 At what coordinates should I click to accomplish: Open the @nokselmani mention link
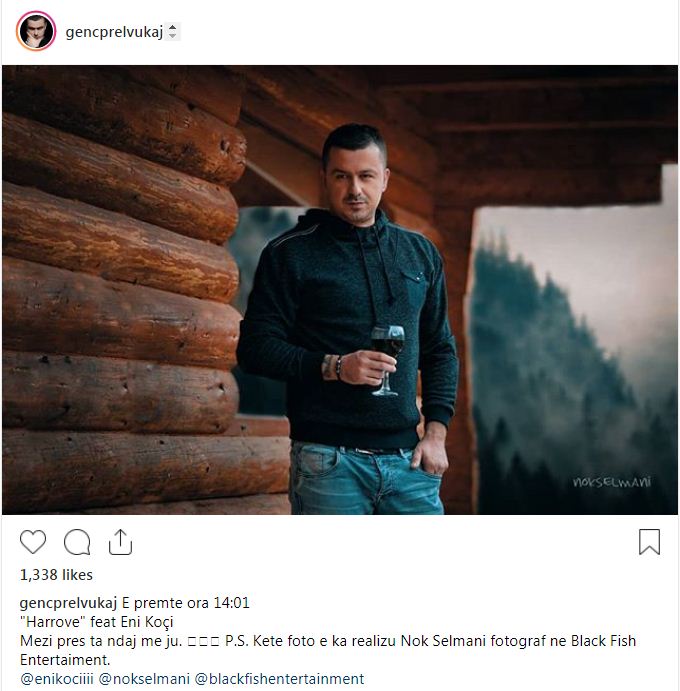point(144,679)
